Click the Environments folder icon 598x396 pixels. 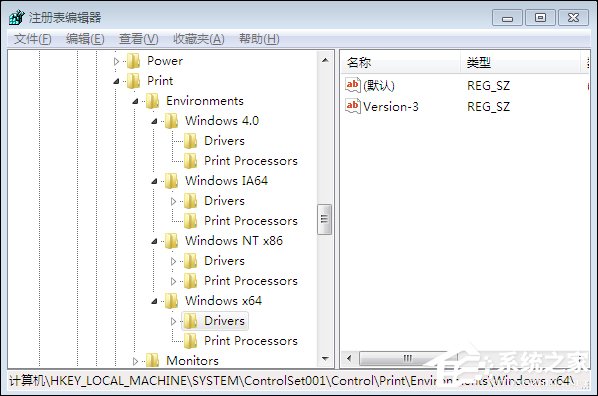[x=153, y=101]
